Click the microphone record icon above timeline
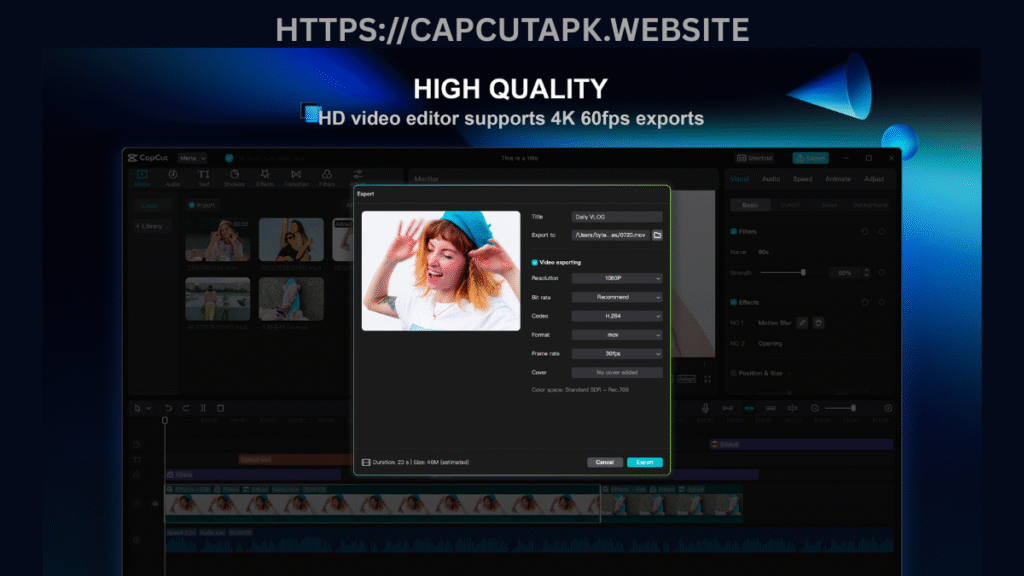The image size is (1024, 576). 705,408
